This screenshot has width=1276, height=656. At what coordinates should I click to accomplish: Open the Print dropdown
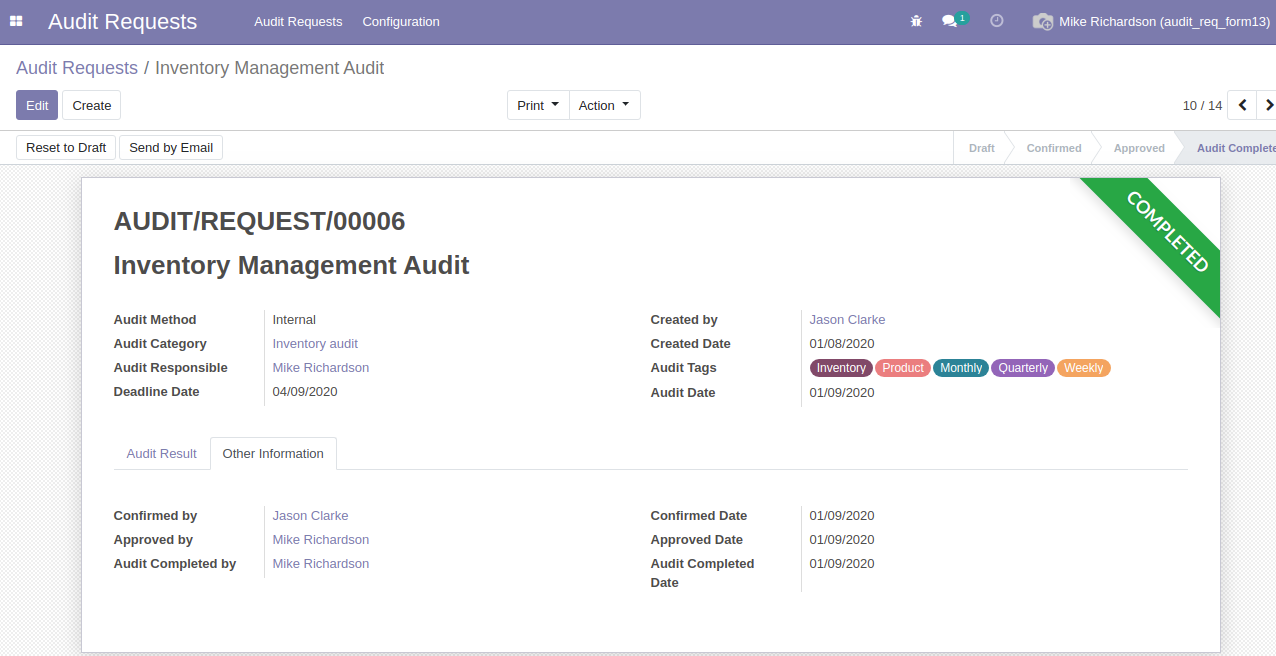[538, 105]
